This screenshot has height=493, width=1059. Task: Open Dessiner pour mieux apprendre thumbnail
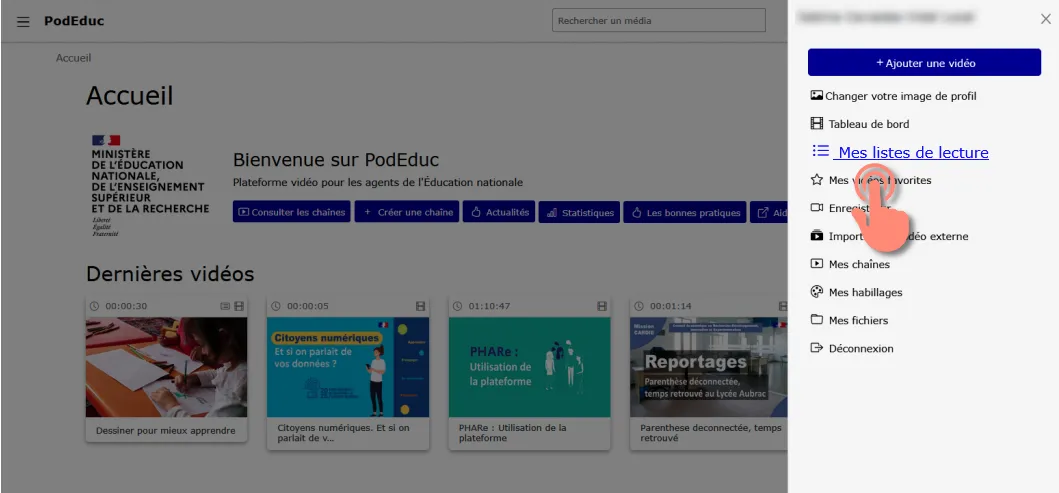click(166, 367)
